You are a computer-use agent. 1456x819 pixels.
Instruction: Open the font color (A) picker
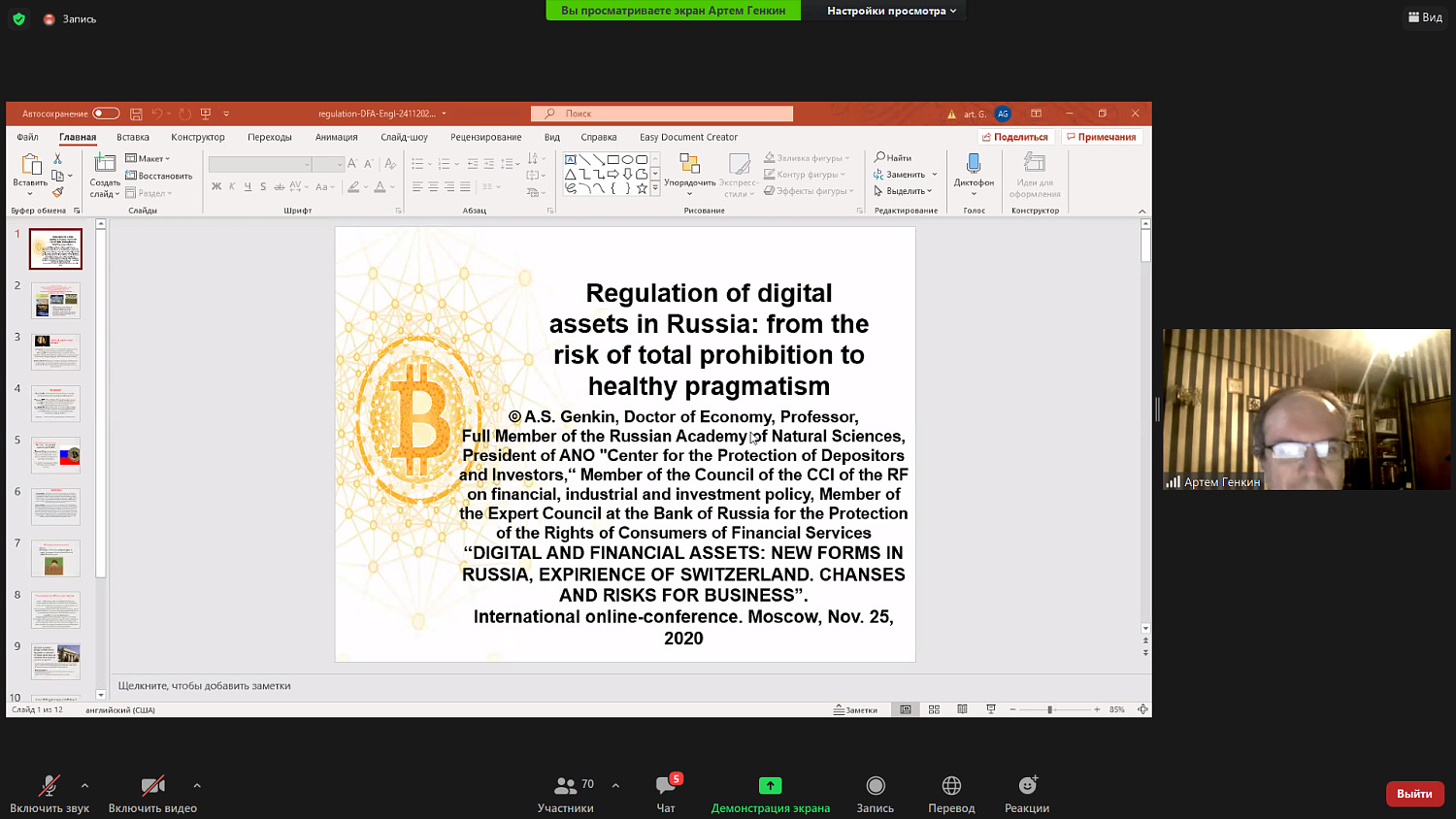pyautogui.click(x=380, y=186)
